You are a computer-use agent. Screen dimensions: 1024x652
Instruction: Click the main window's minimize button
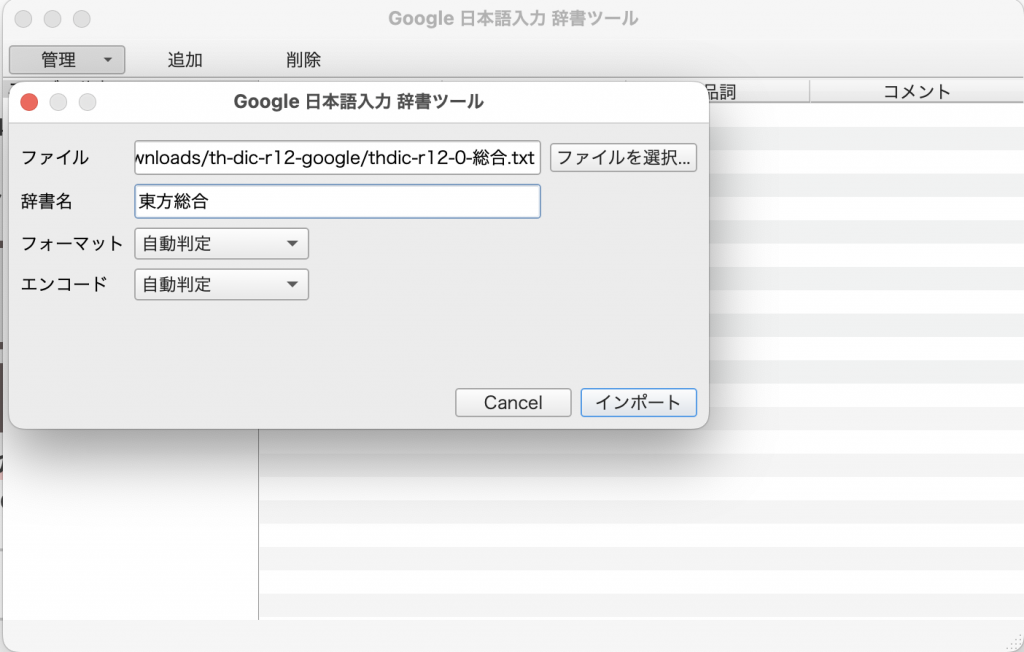tap(53, 19)
